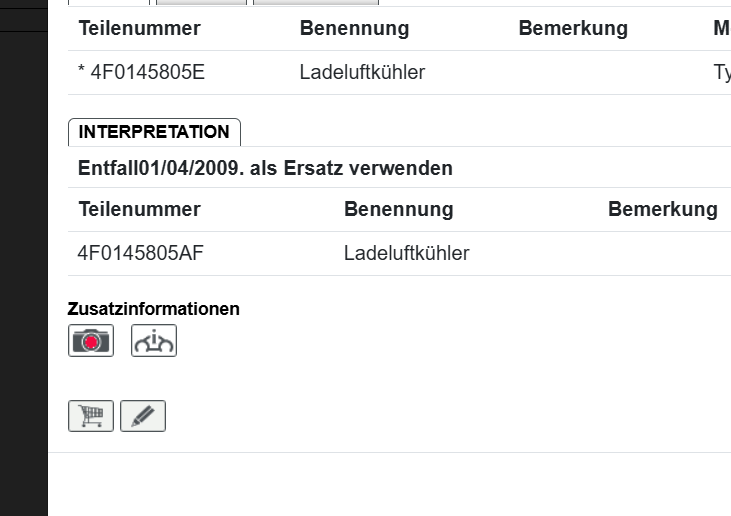731x516 pixels.
Task: Click Ladeluftkühler in the 4F0145805AF row
Action: coord(406,254)
